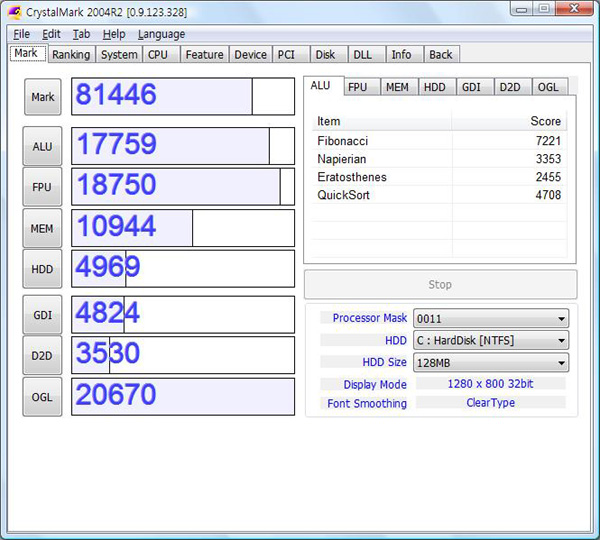
Task: Run the FPU benchmark button
Action: 42,187
